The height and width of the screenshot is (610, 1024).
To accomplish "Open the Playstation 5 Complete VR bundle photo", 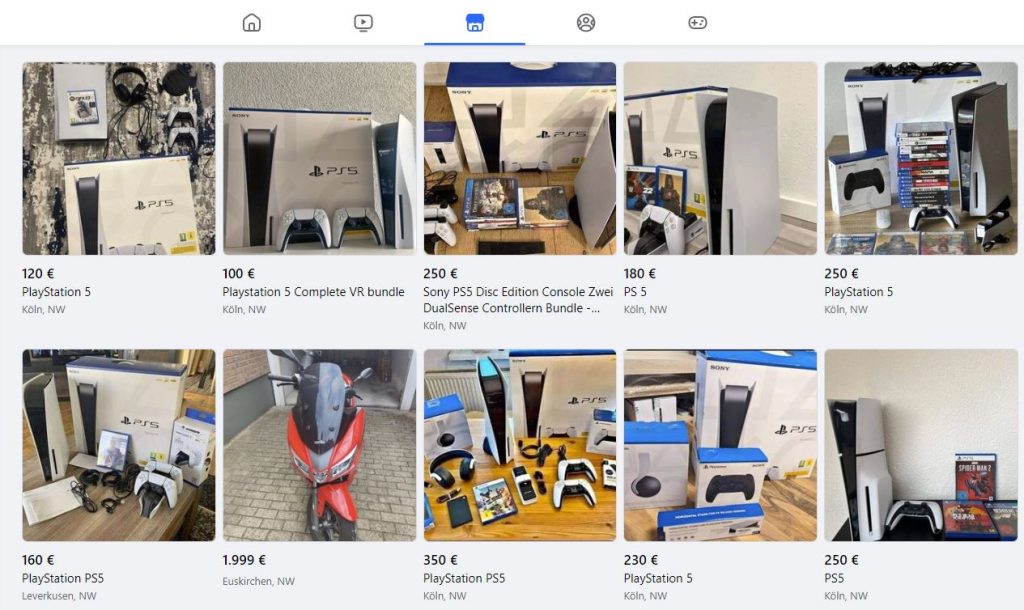I will [x=319, y=158].
